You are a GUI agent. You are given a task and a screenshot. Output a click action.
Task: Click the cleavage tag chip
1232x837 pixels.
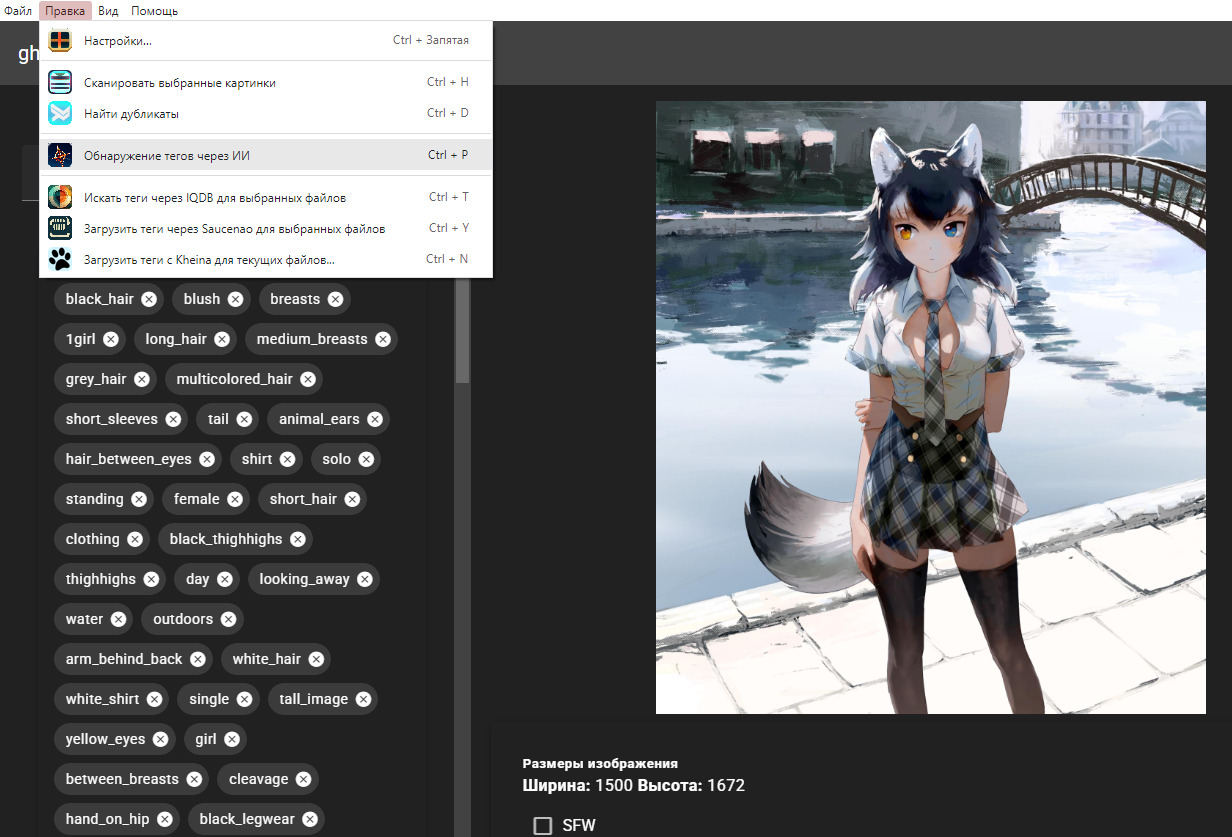[x=267, y=779]
